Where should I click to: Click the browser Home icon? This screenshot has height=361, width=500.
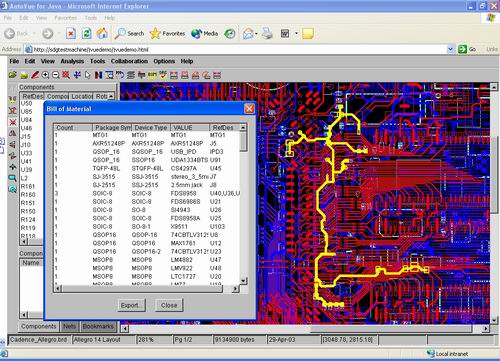102,33
